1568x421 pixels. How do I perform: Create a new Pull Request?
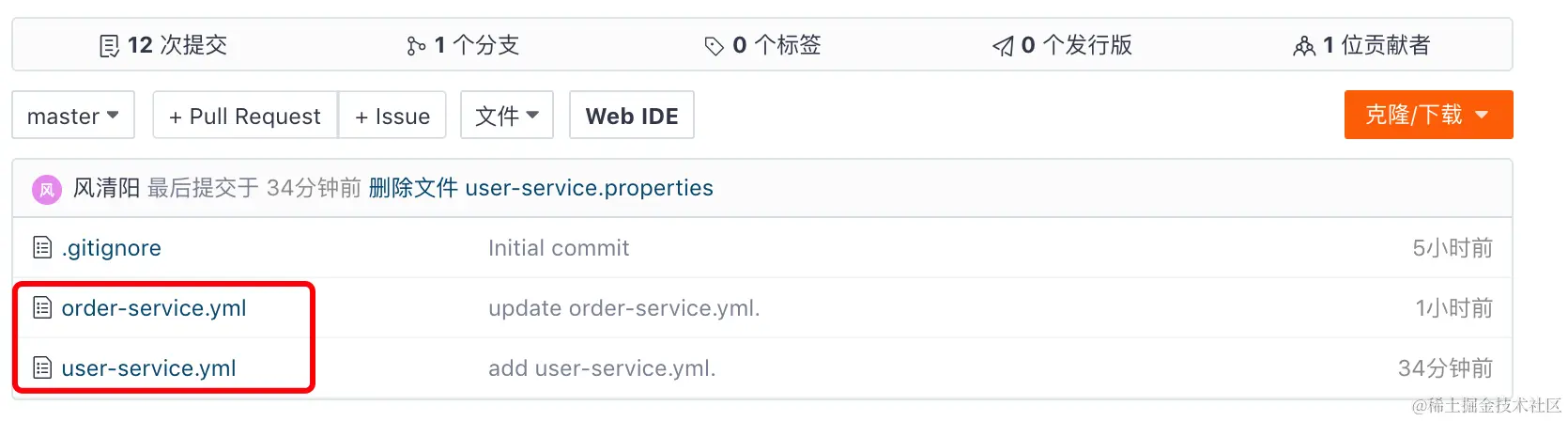245,116
